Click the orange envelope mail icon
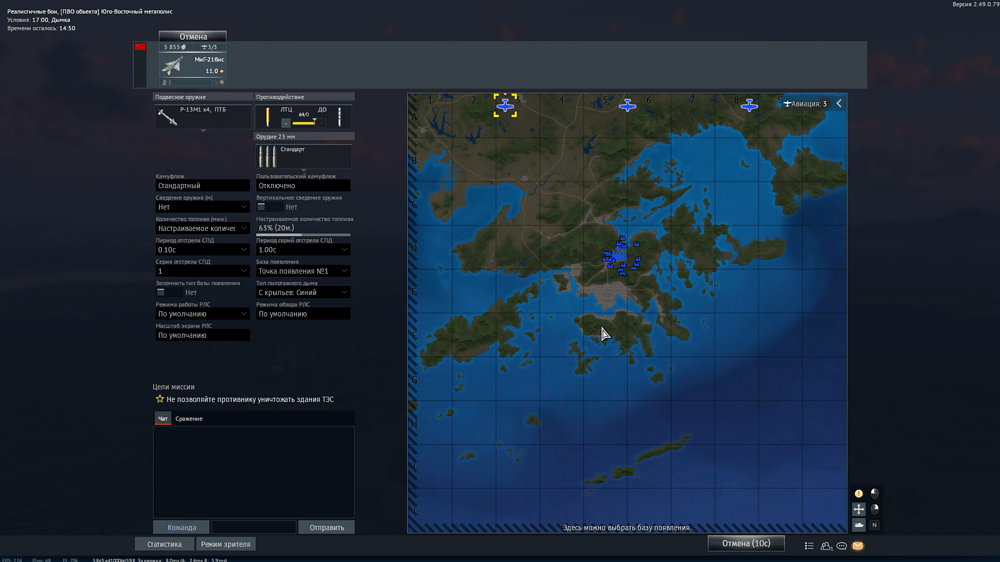This screenshot has height=562, width=1000. click(x=858, y=546)
